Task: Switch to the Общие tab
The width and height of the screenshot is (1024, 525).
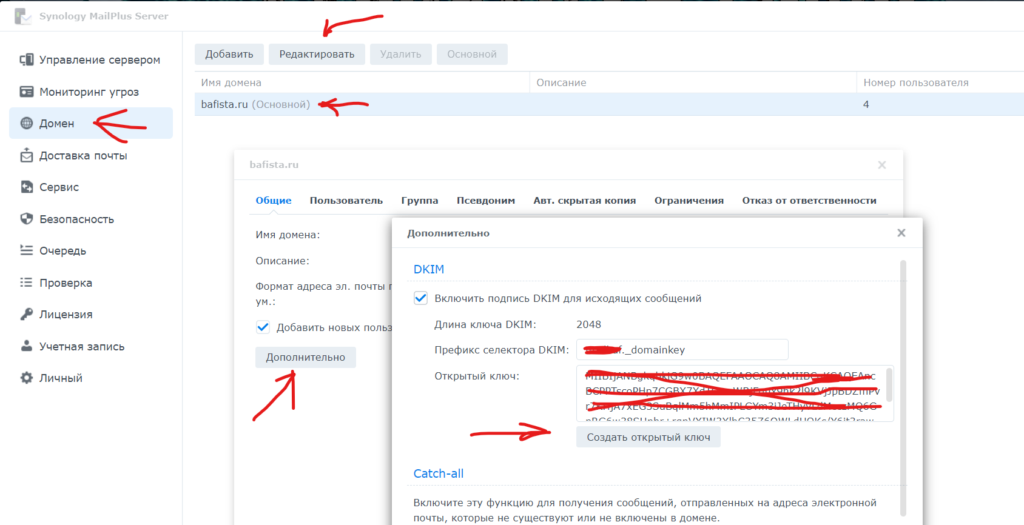Action: (x=273, y=200)
